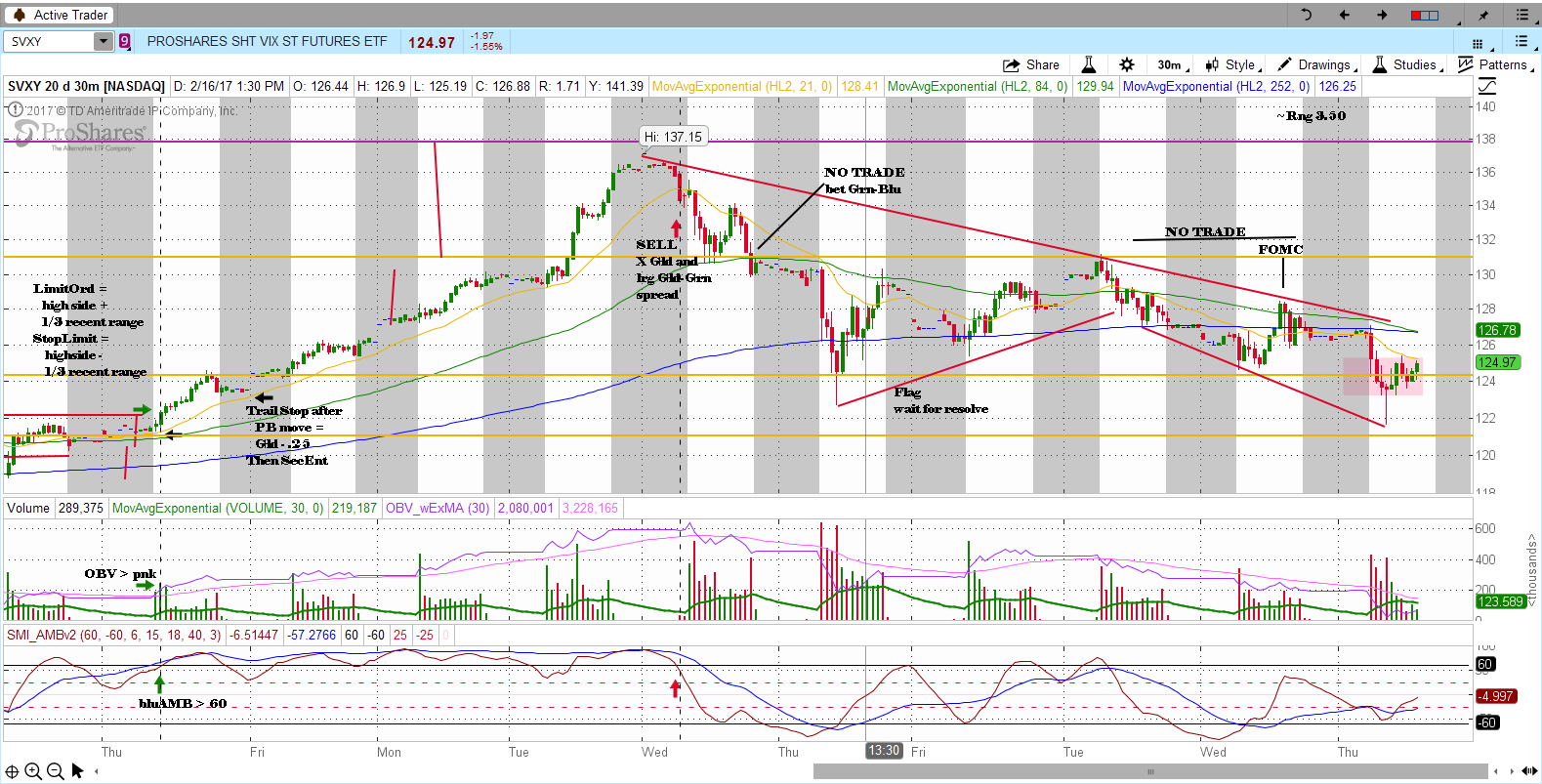The image size is (1542, 784).
Task: Click the MovAvgExponential (HL2, 252, 0) label
Action: (x=1216, y=86)
